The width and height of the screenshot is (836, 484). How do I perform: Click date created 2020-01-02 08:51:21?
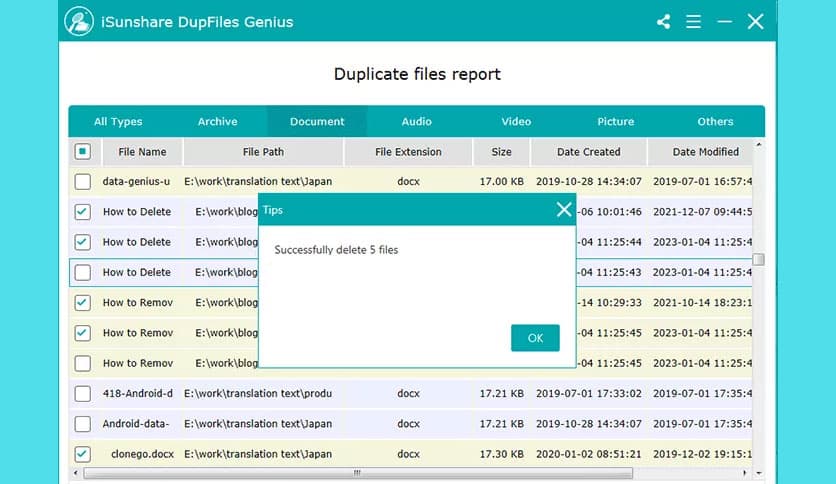tap(589, 454)
